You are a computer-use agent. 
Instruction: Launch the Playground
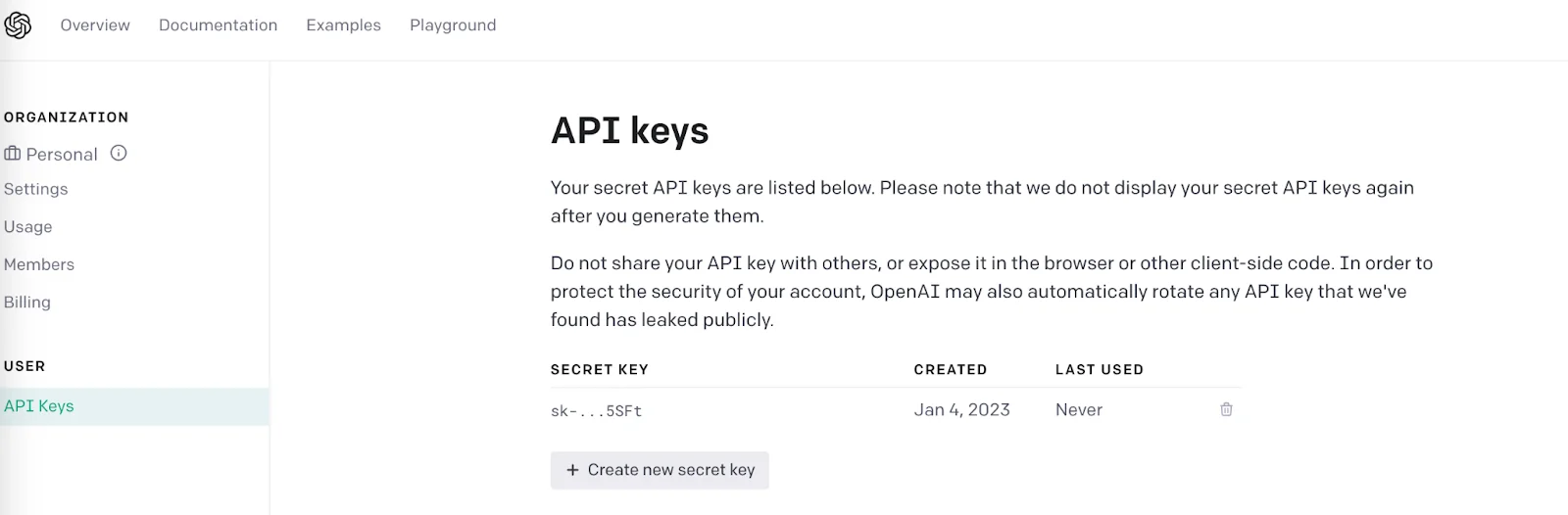pos(453,25)
